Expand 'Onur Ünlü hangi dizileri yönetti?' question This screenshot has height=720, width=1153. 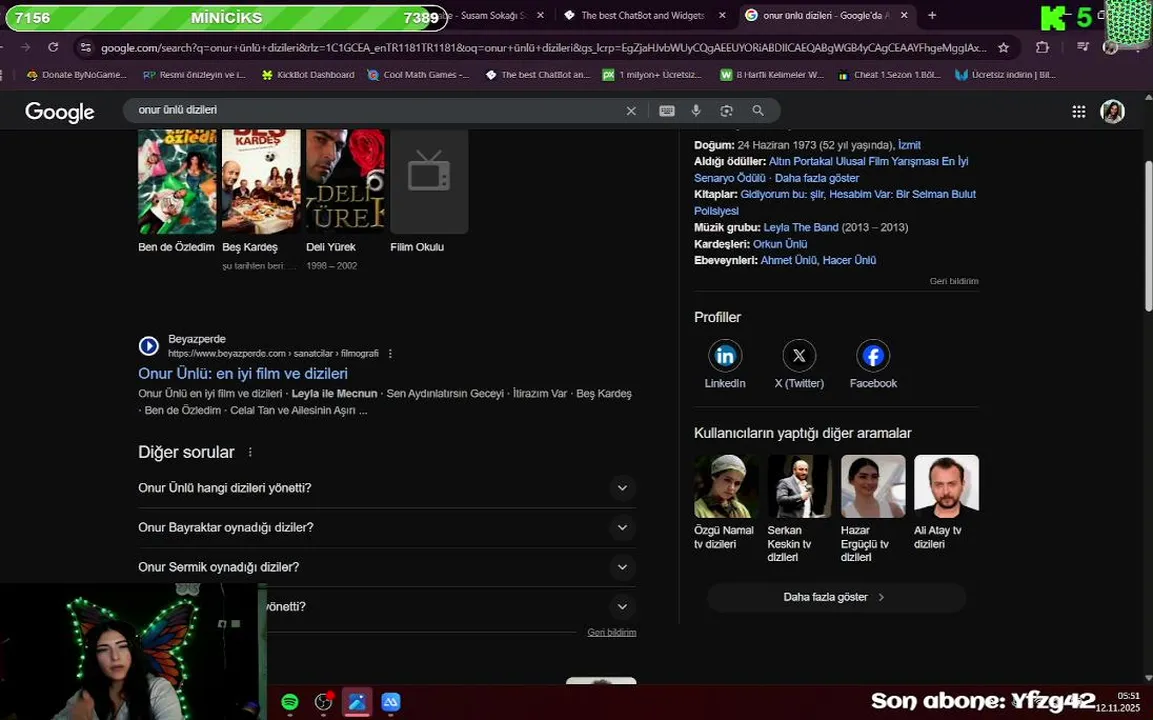coord(387,488)
